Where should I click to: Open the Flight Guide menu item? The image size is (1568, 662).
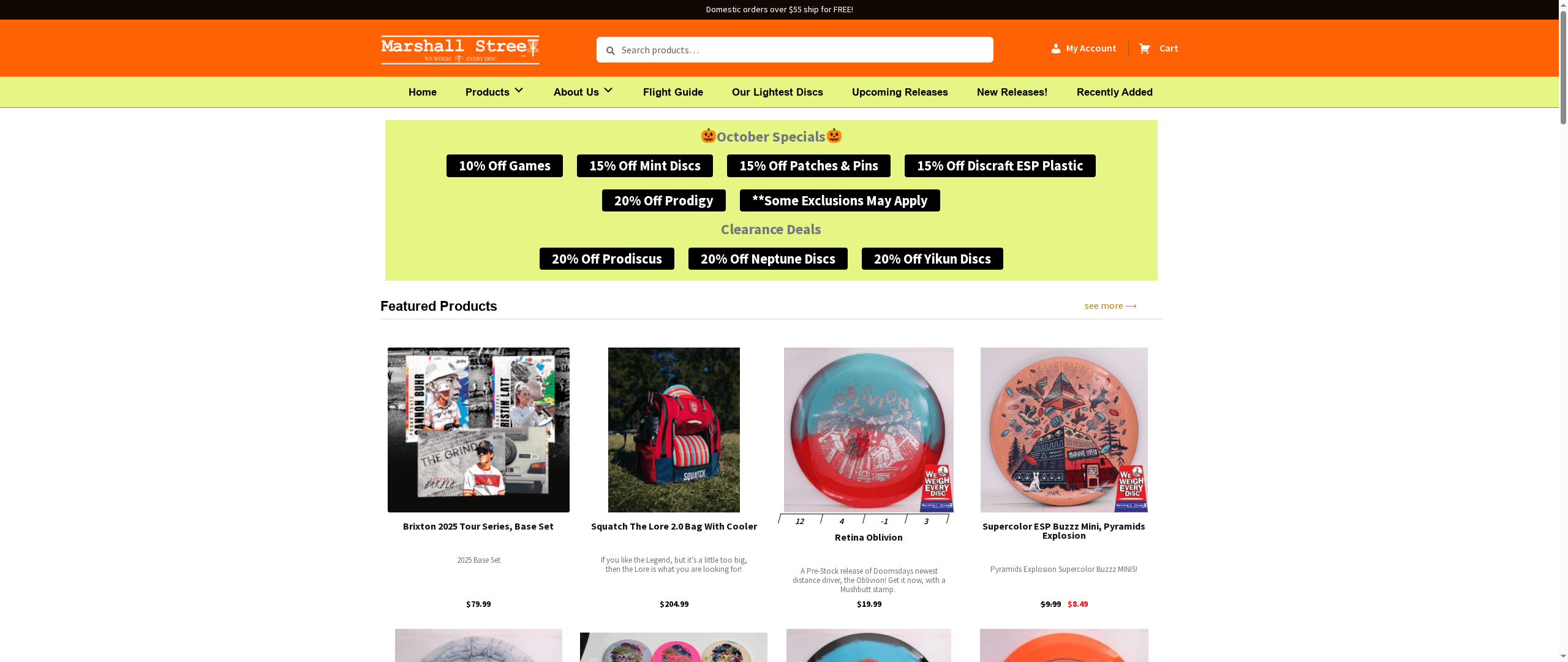coord(673,92)
